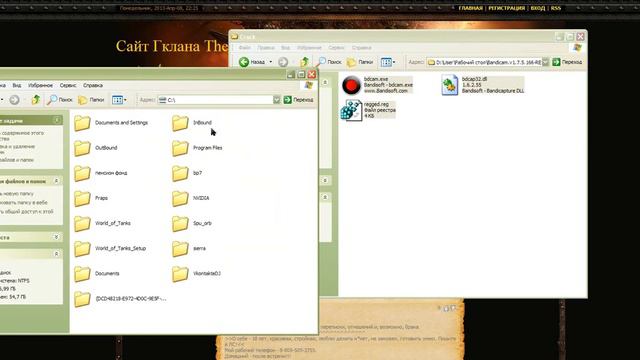Collapse the file and folder tasks section
The height and width of the screenshot is (360, 640).
(57, 181)
